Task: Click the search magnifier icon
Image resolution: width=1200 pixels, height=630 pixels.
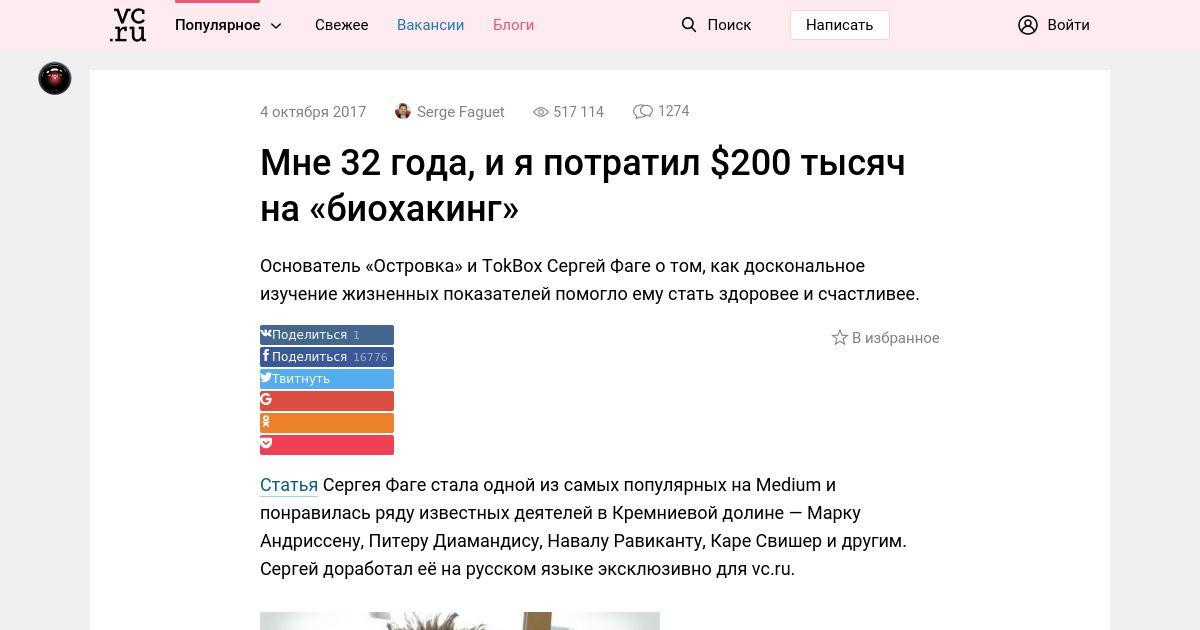Action: 689,25
